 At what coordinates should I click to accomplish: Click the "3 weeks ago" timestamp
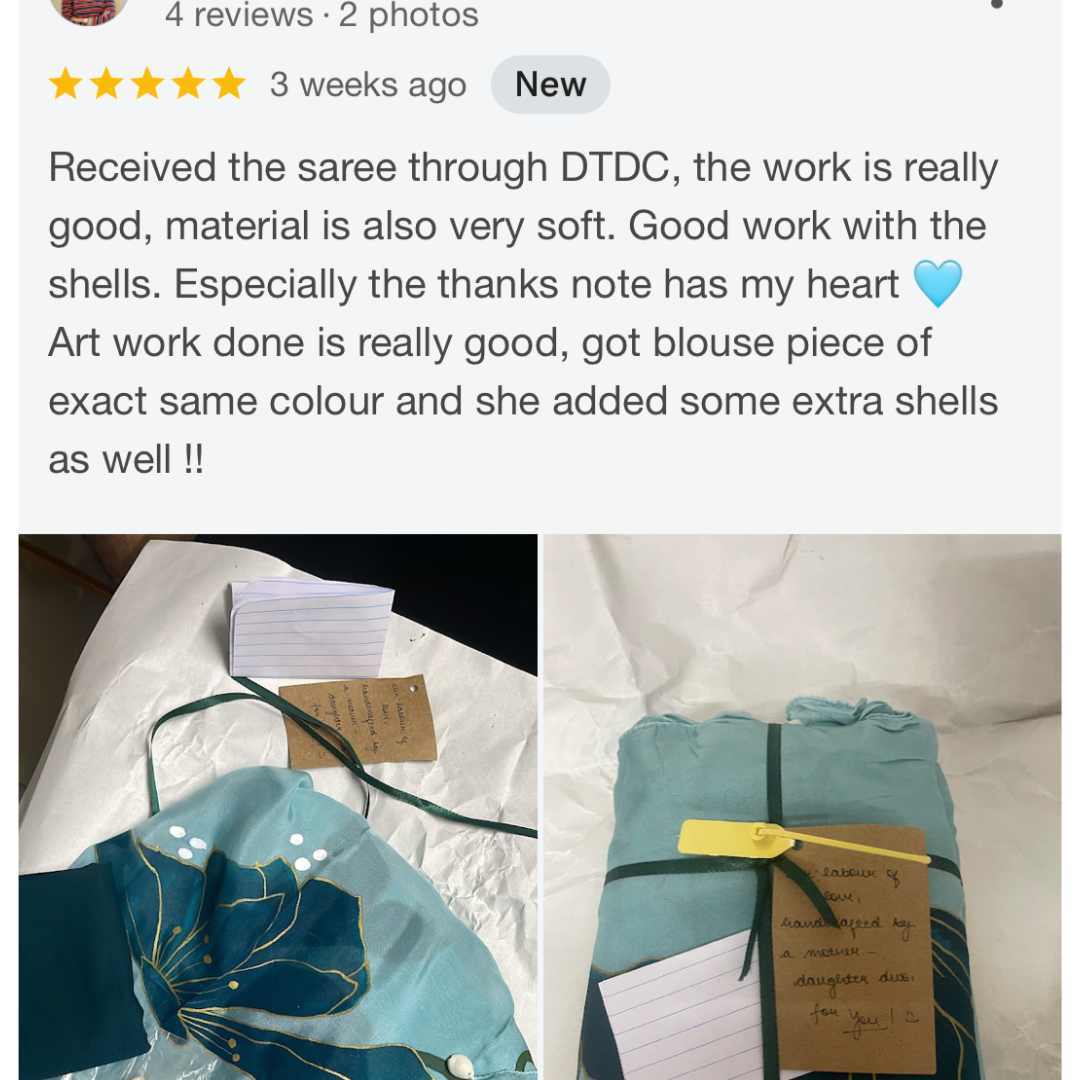368,85
